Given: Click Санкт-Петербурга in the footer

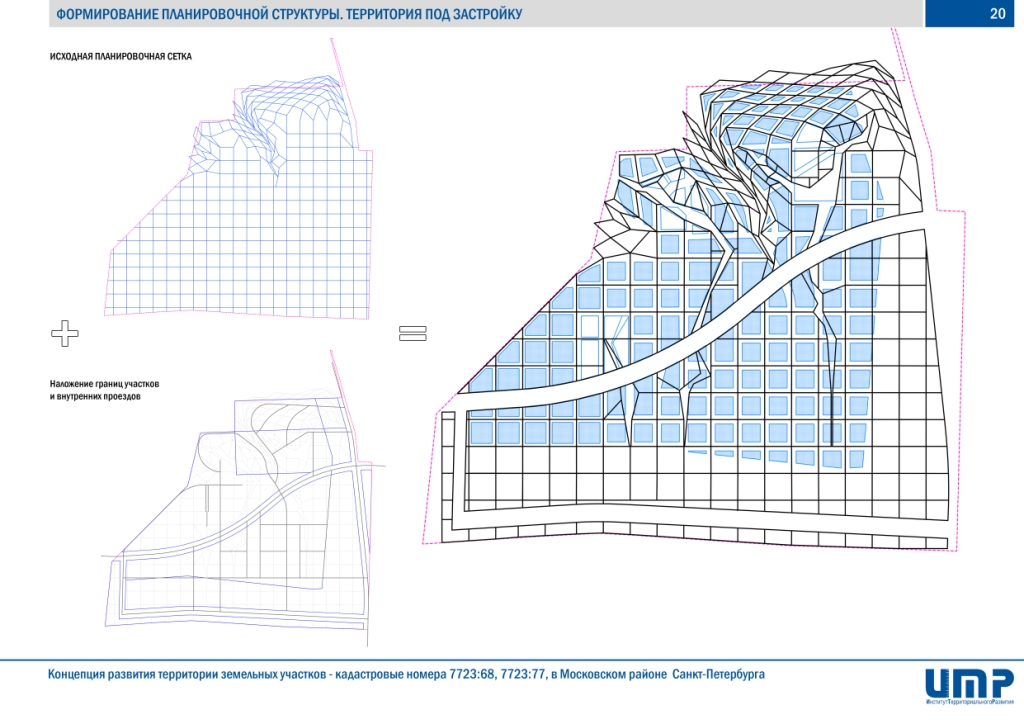Looking at the screenshot, I should click(720, 674).
